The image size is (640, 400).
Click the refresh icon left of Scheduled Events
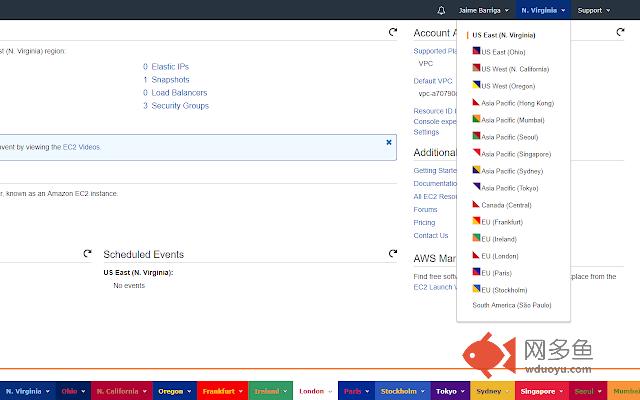87,253
